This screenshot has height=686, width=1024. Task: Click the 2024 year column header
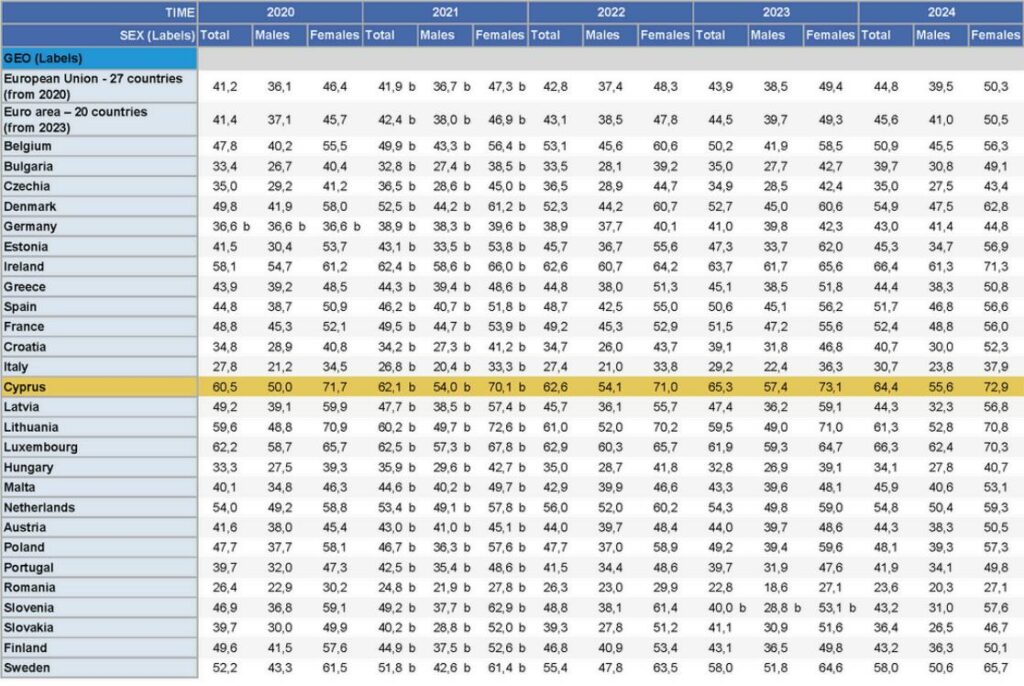pyautogui.click(x=941, y=12)
